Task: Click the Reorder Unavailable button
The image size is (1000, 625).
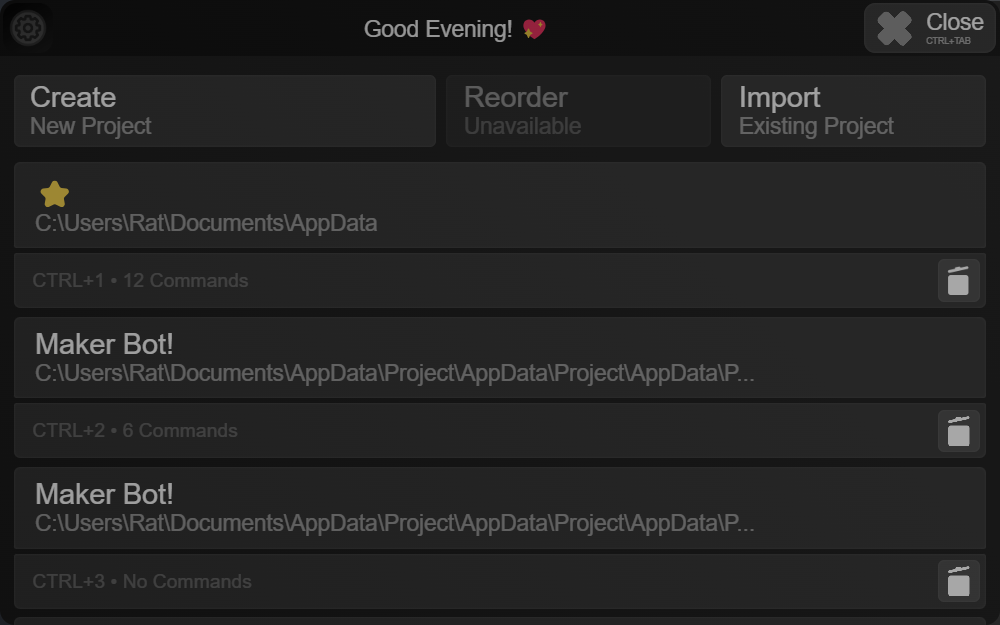Action: (578, 111)
